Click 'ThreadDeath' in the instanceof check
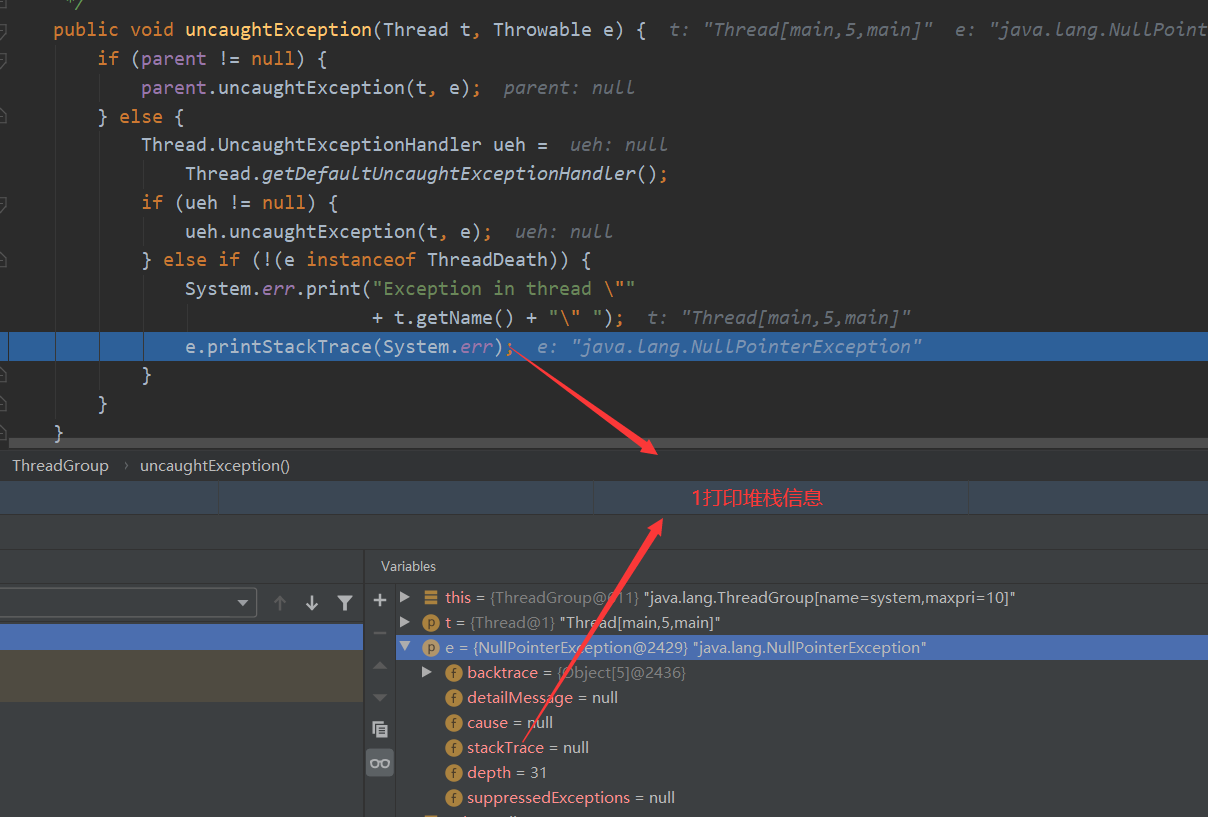1208x817 pixels. 488,260
